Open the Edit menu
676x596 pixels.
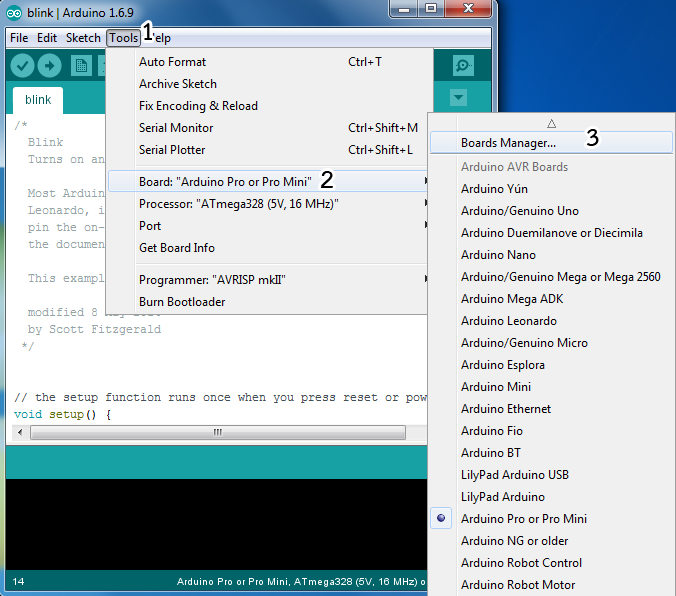[x=47, y=38]
